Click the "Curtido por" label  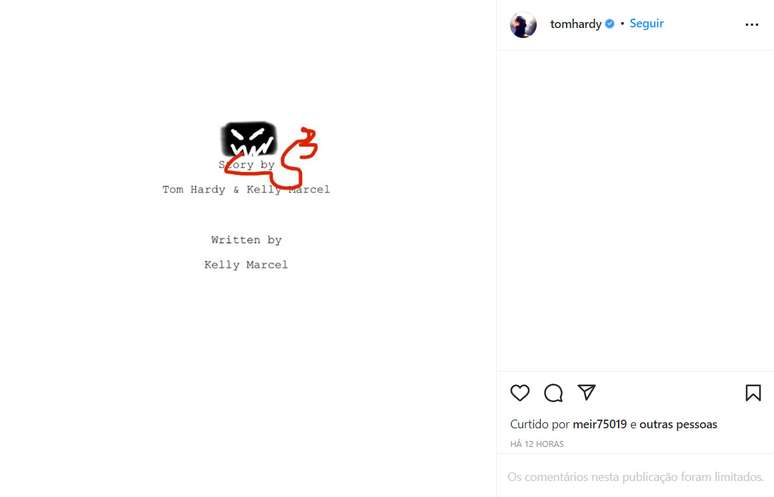pos(539,424)
